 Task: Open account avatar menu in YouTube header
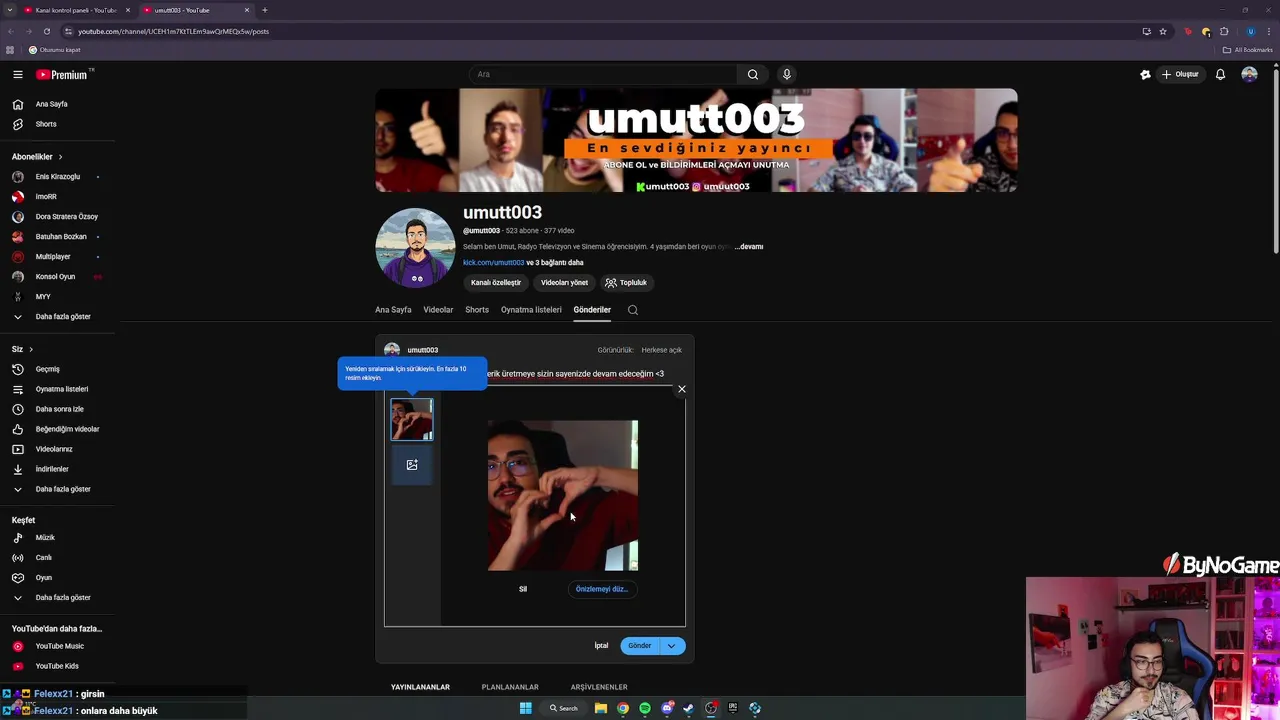[x=1249, y=74]
